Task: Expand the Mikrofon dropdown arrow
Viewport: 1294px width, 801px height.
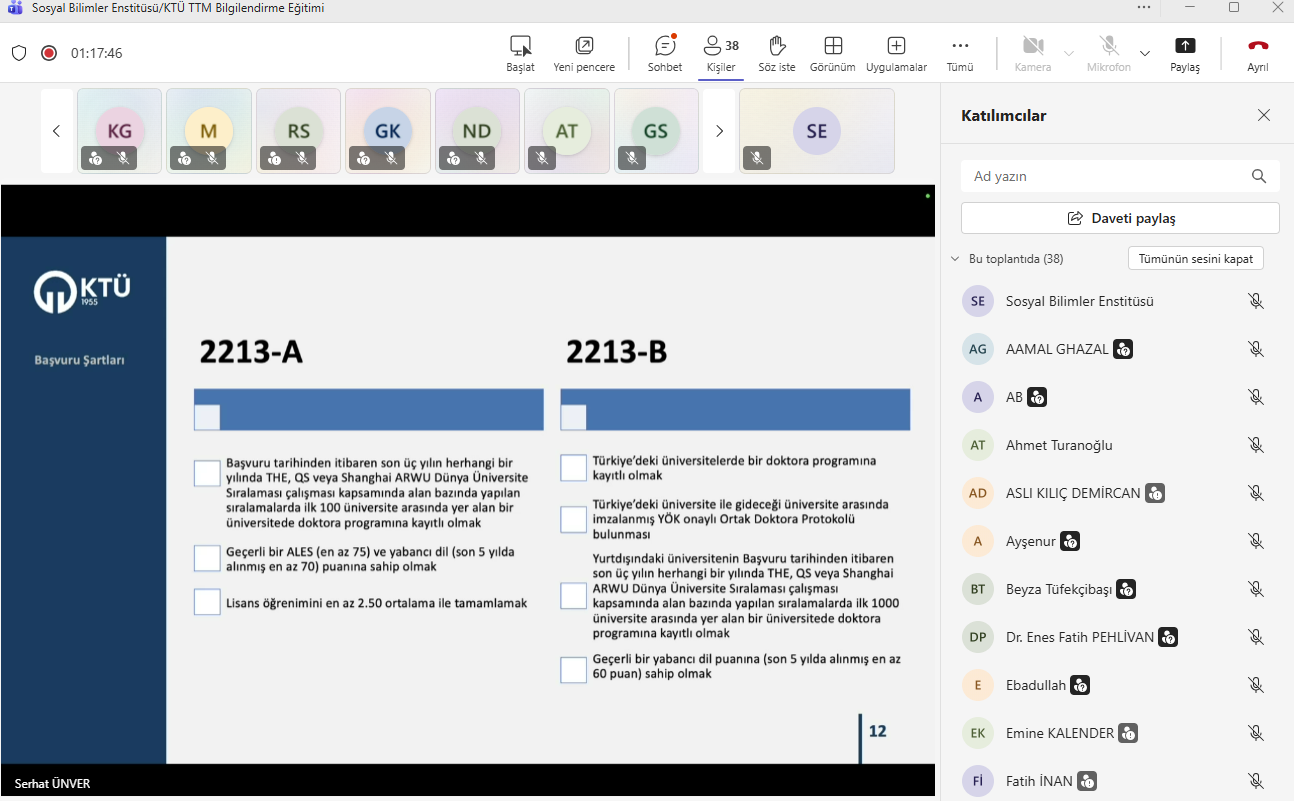Action: click(x=1145, y=53)
